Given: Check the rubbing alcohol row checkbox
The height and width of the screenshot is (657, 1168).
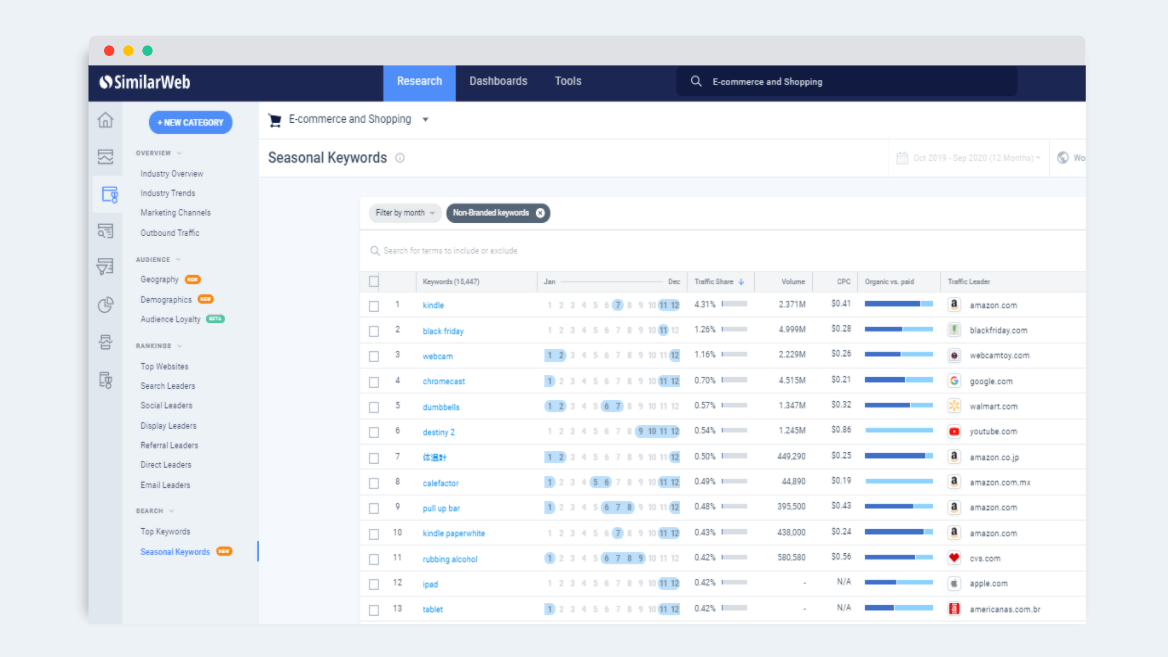Looking at the screenshot, I should pos(374,559).
